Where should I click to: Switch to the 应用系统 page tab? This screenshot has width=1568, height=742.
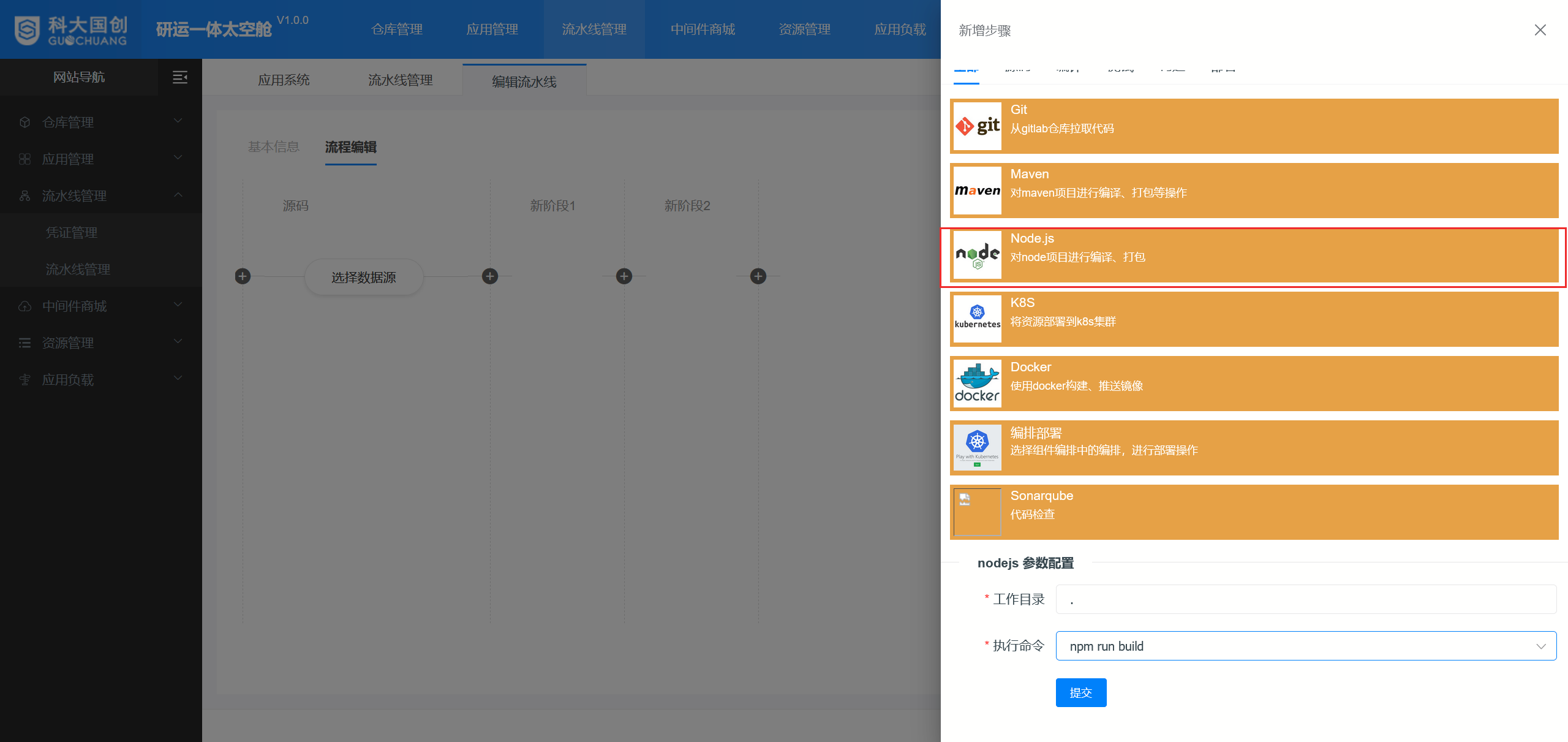pos(284,80)
